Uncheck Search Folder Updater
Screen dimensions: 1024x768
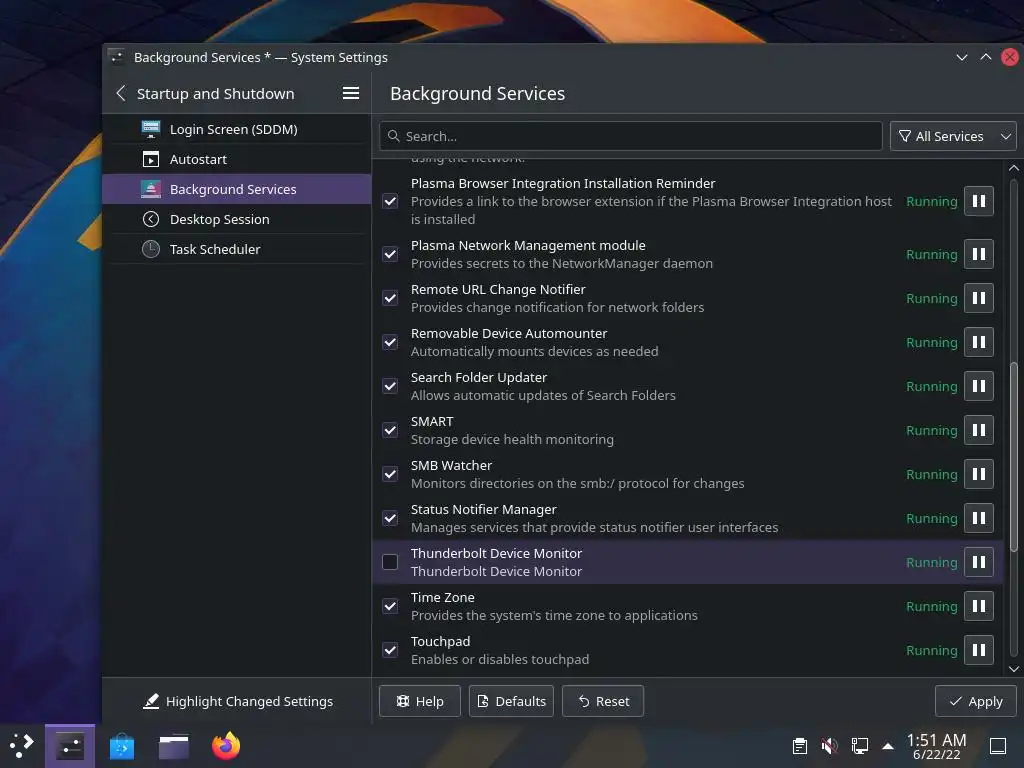point(390,386)
